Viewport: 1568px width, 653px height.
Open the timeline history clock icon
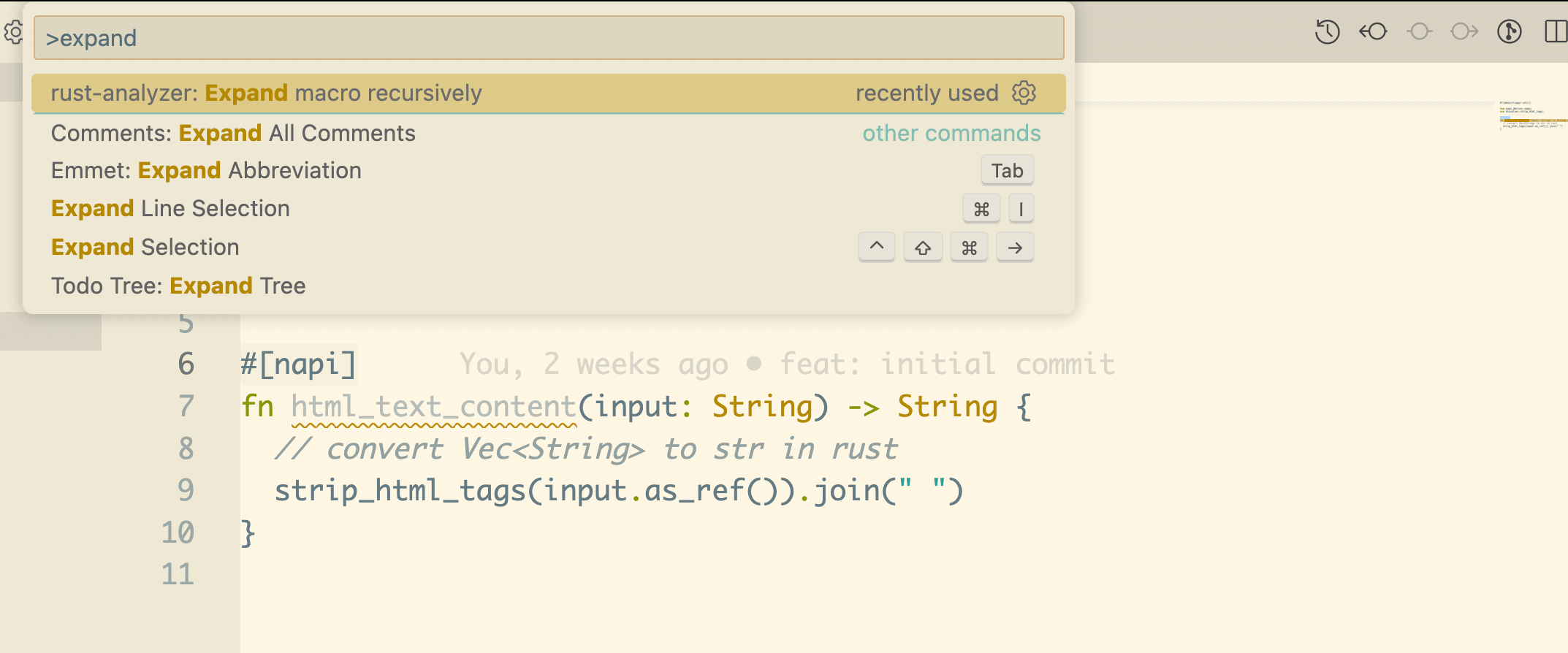(1327, 32)
